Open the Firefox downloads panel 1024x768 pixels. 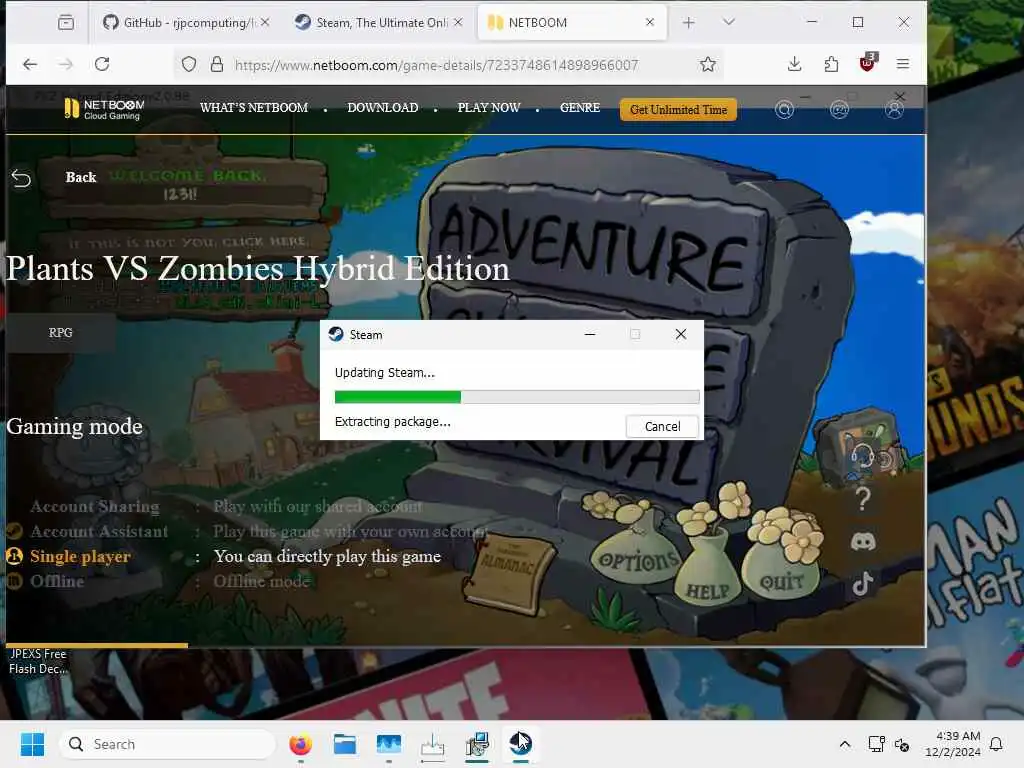tap(794, 63)
